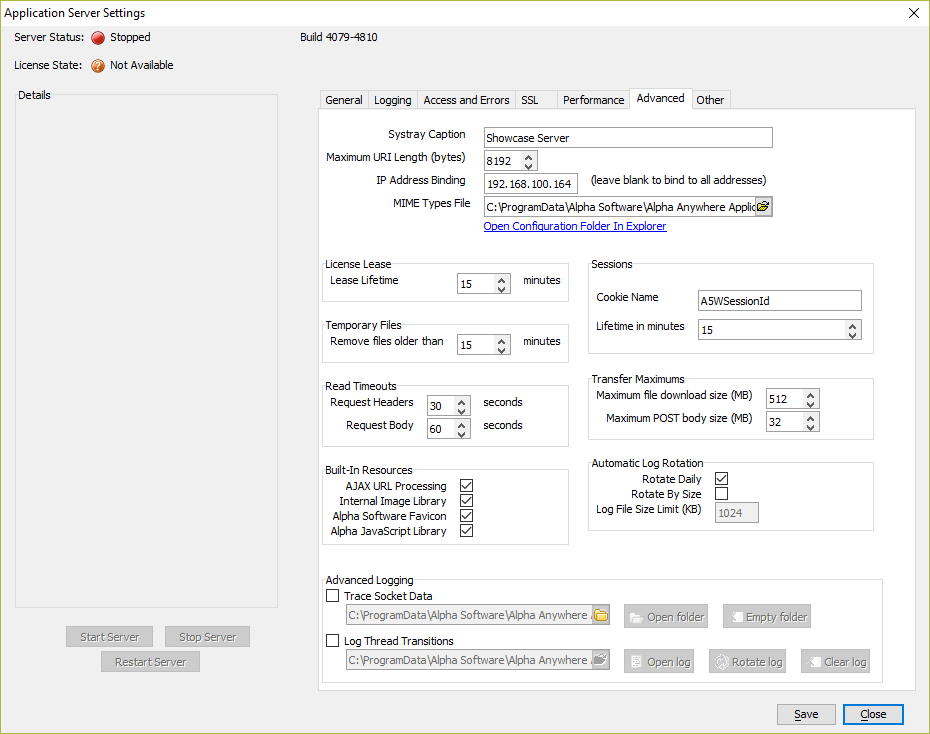
Task: Click the Cookie Name input field
Action: [780, 301]
